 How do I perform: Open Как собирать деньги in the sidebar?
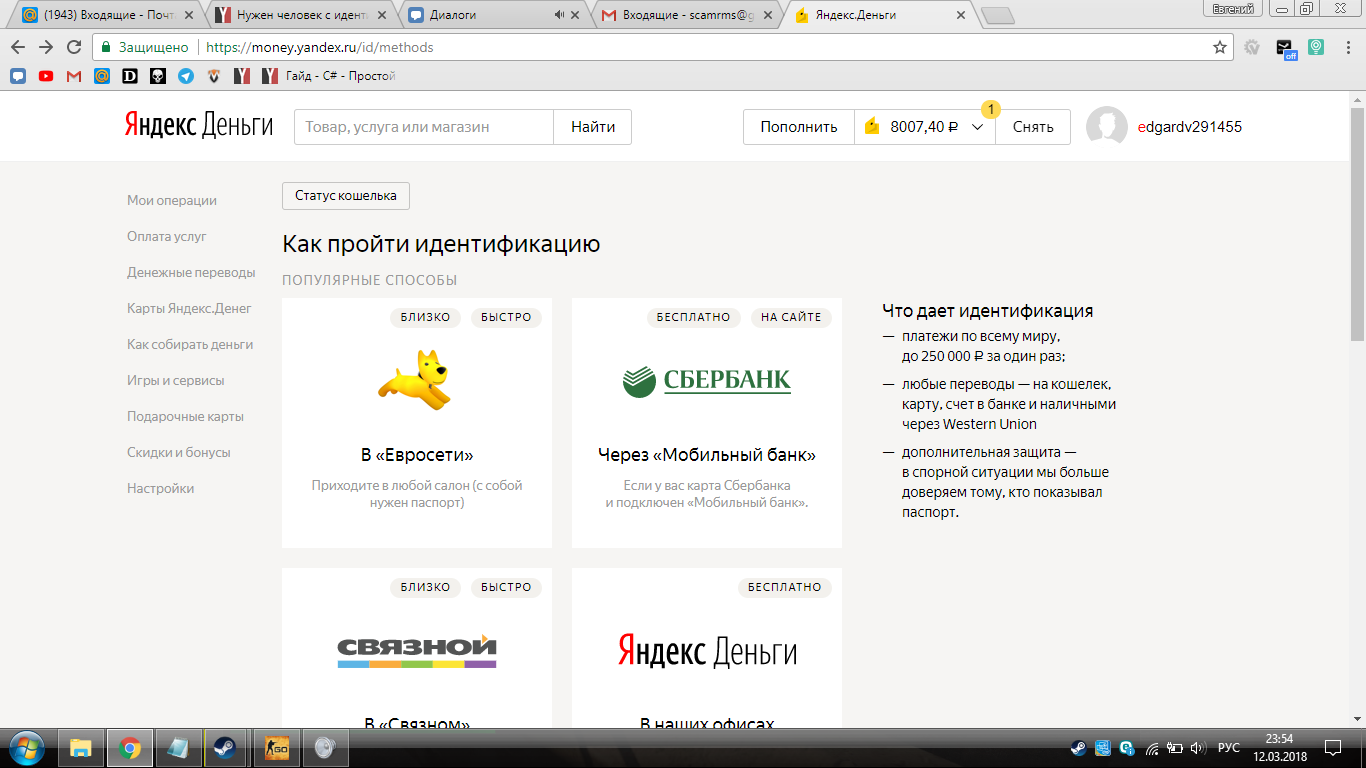coord(190,344)
